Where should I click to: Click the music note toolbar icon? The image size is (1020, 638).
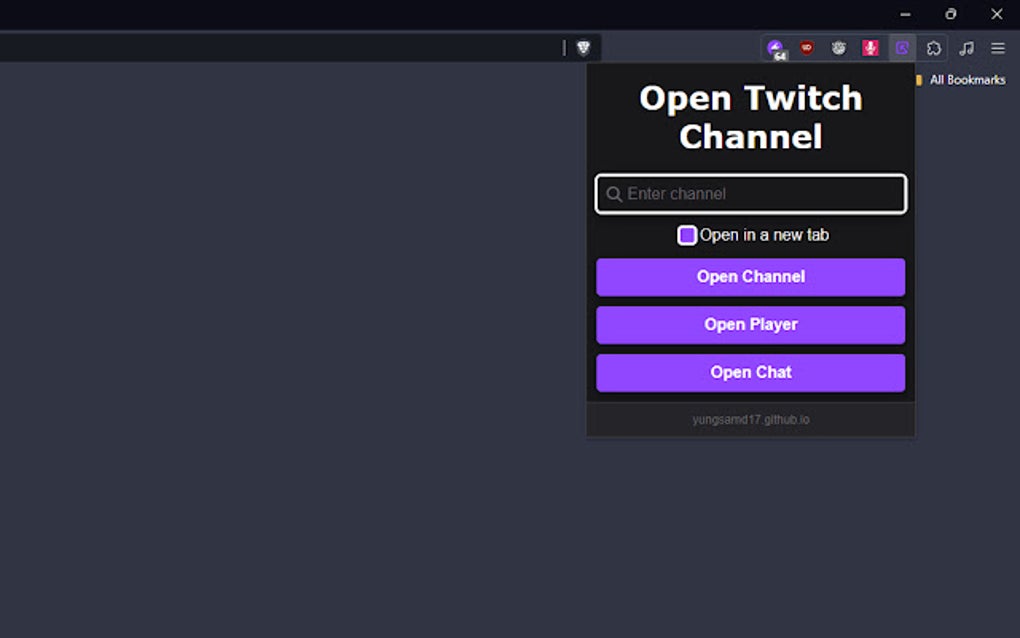pyautogui.click(x=966, y=47)
